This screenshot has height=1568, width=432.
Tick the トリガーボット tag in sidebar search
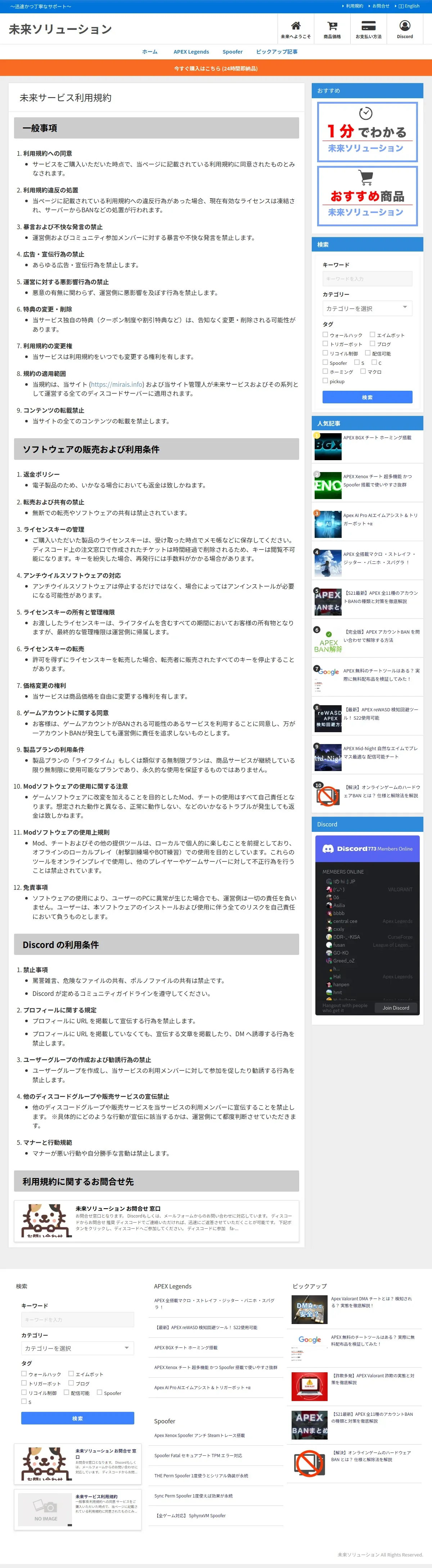pyautogui.click(x=325, y=344)
